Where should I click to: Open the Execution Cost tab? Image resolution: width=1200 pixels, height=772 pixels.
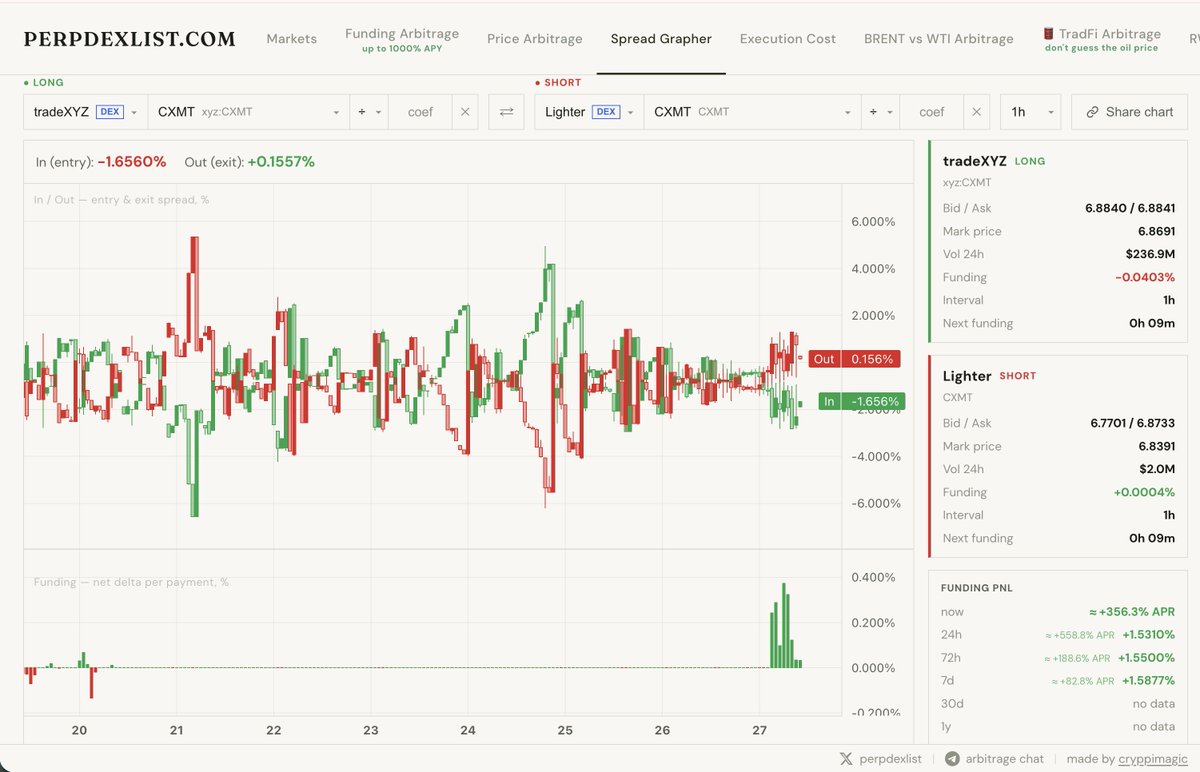pos(787,39)
